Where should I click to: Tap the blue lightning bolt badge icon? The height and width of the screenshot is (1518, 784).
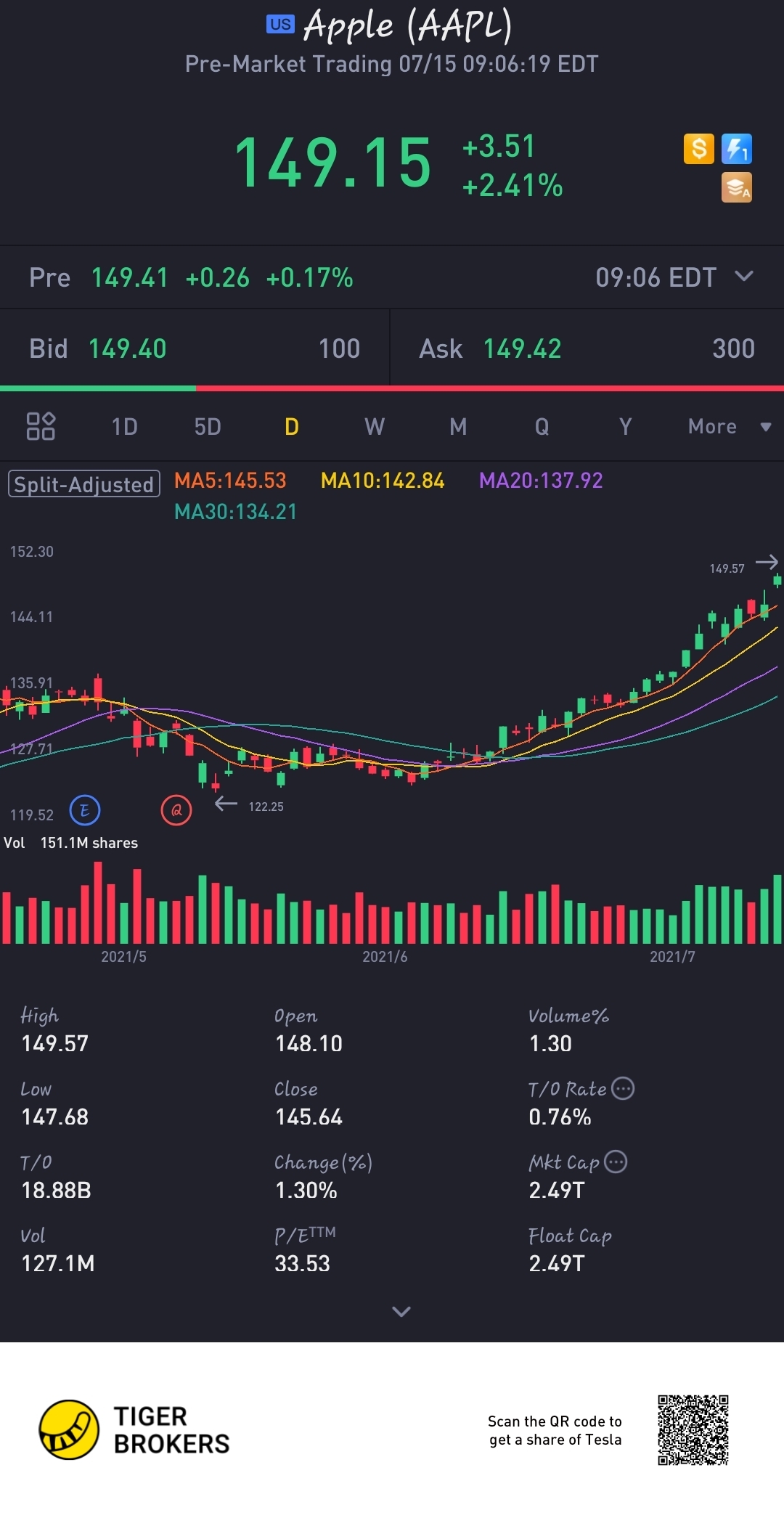(737, 149)
